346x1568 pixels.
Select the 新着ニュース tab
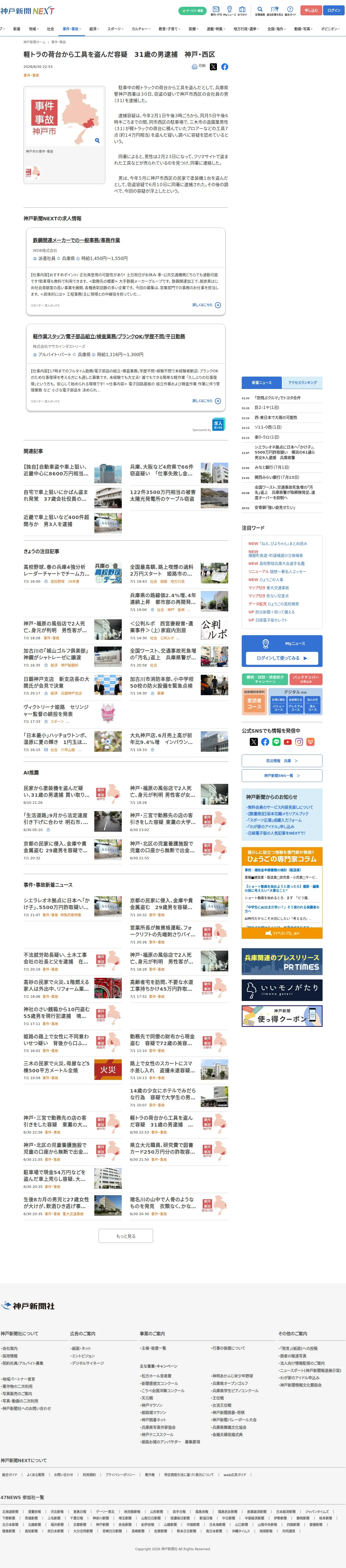(261, 383)
